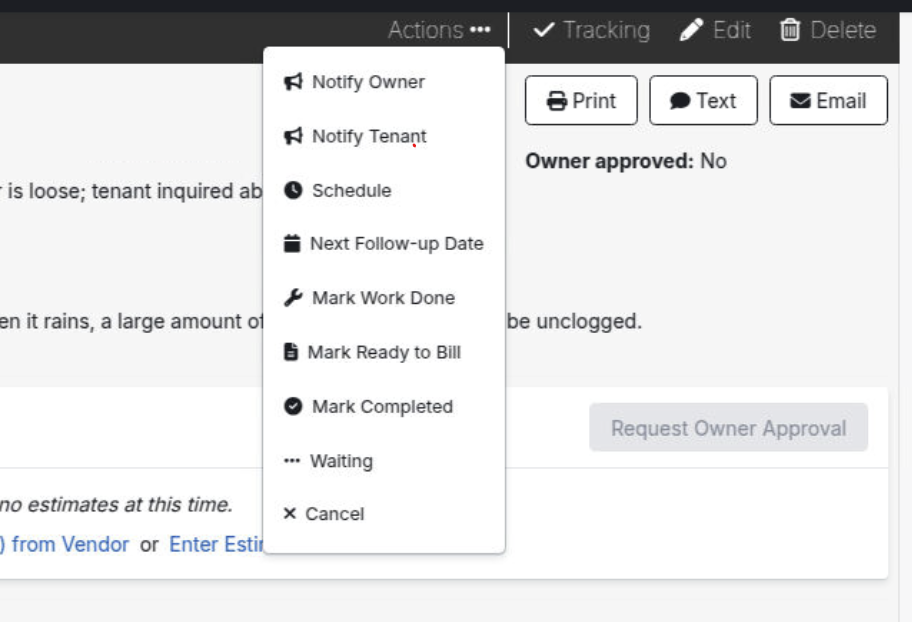Click the 'Owner approved: No' text
This screenshot has height=622, width=912.
[626, 161]
